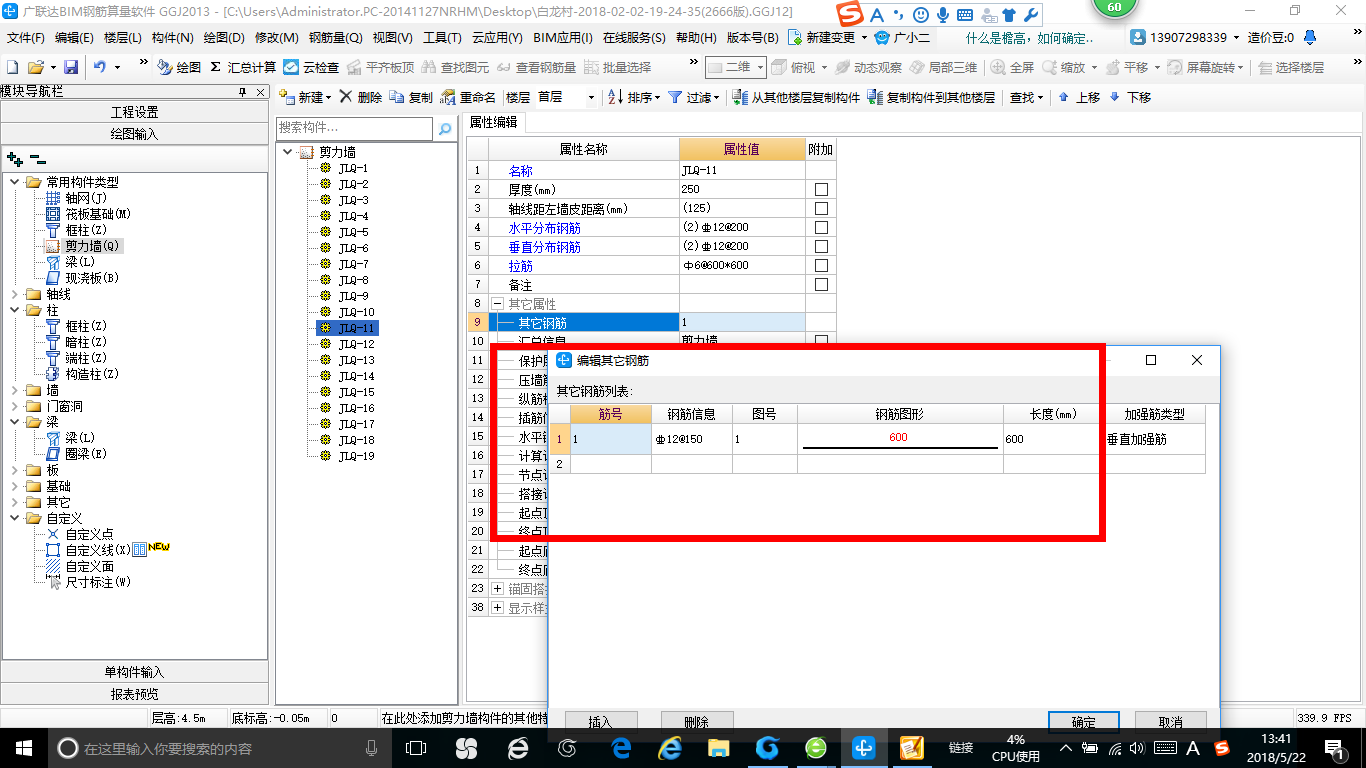The height and width of the screenshot is (768, 1366).
Task: Tick the 附加 checkbox for 拉筋
Action: [821, 265]
